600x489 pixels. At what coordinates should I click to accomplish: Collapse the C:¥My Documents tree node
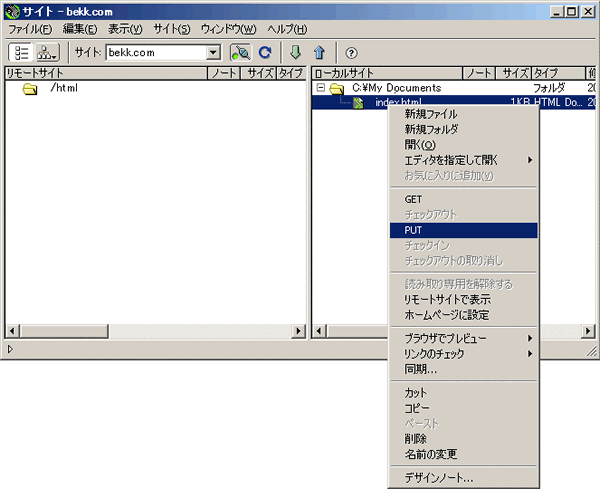click(x=321, y=88)
